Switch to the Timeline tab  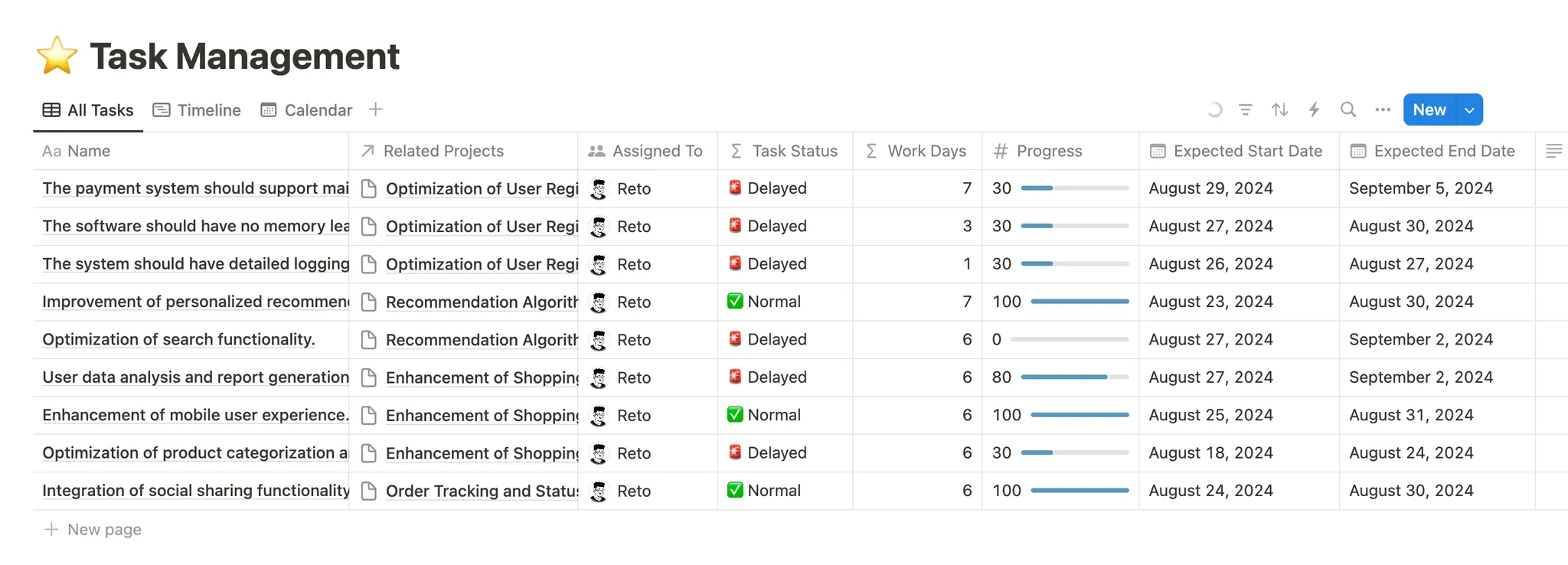coord(198,110)
